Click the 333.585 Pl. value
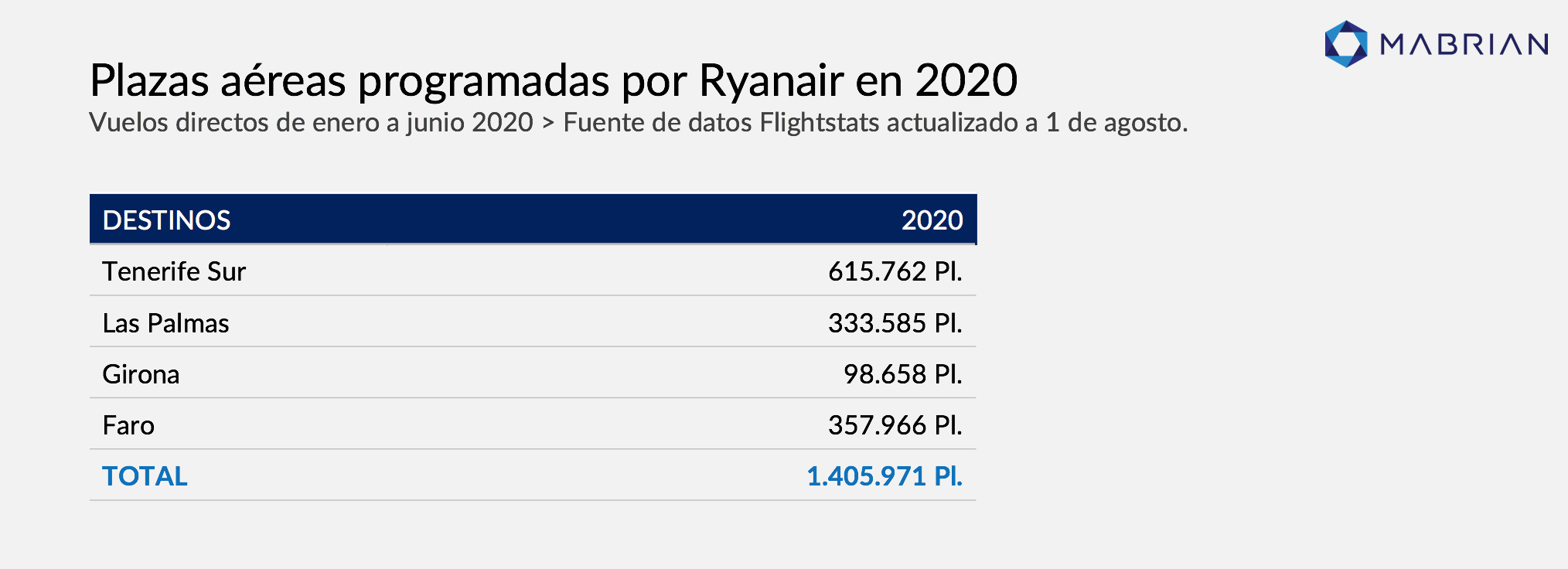This screenshot has height=569, width=1568. point(895,323)
